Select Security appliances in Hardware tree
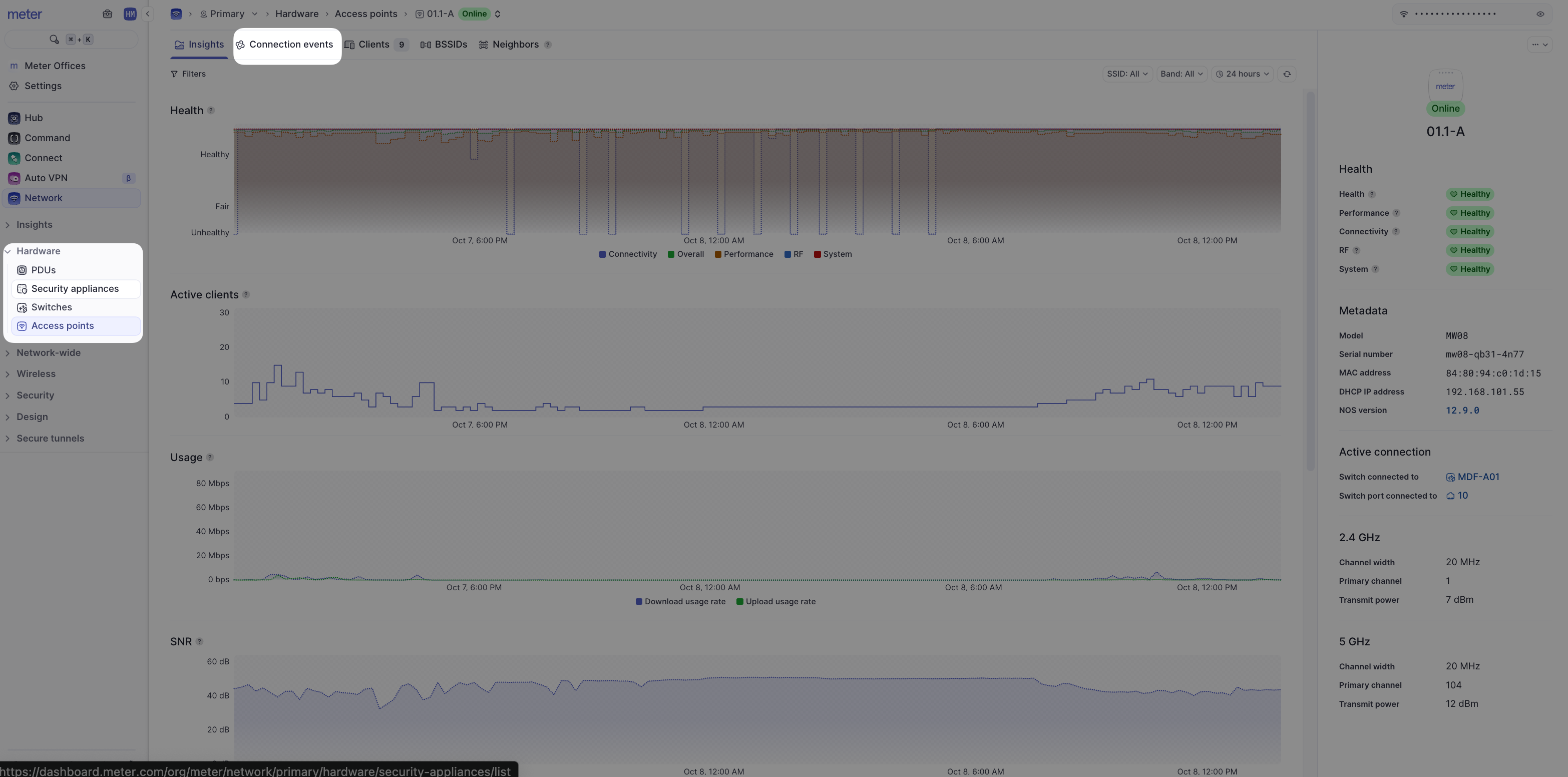The height and width of the screenshot is (777, 1568). (75, 289)
